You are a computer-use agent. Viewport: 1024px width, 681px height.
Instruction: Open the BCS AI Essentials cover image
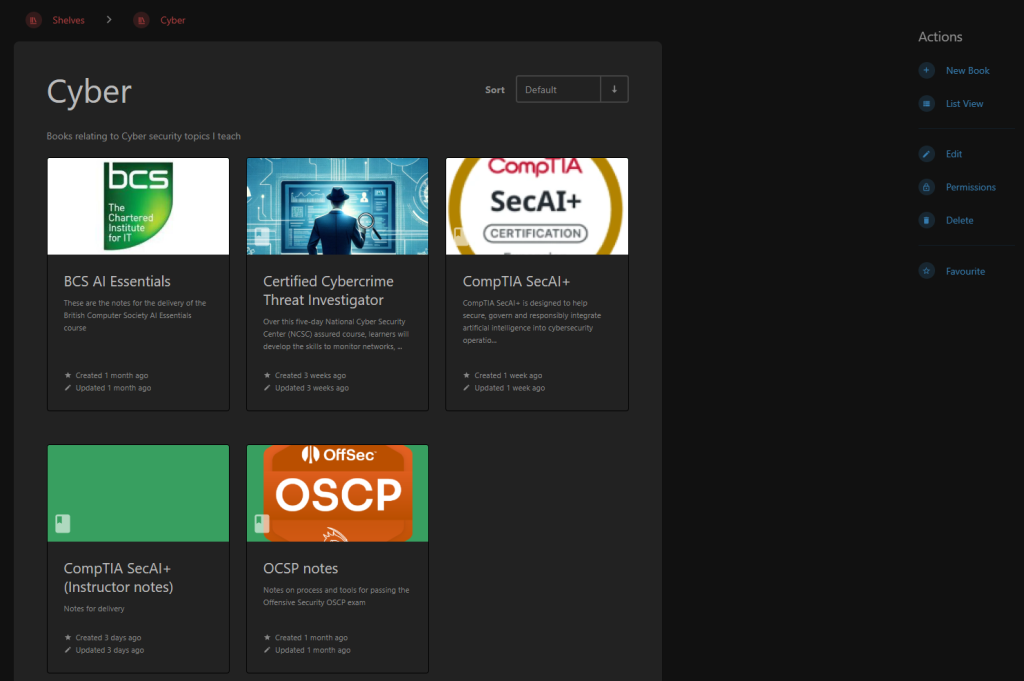(x=138, y=206)
